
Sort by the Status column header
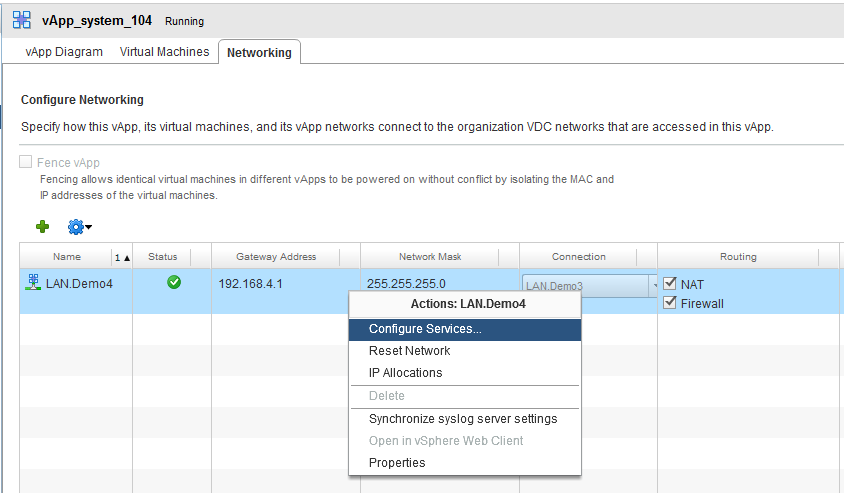[163, 257]
